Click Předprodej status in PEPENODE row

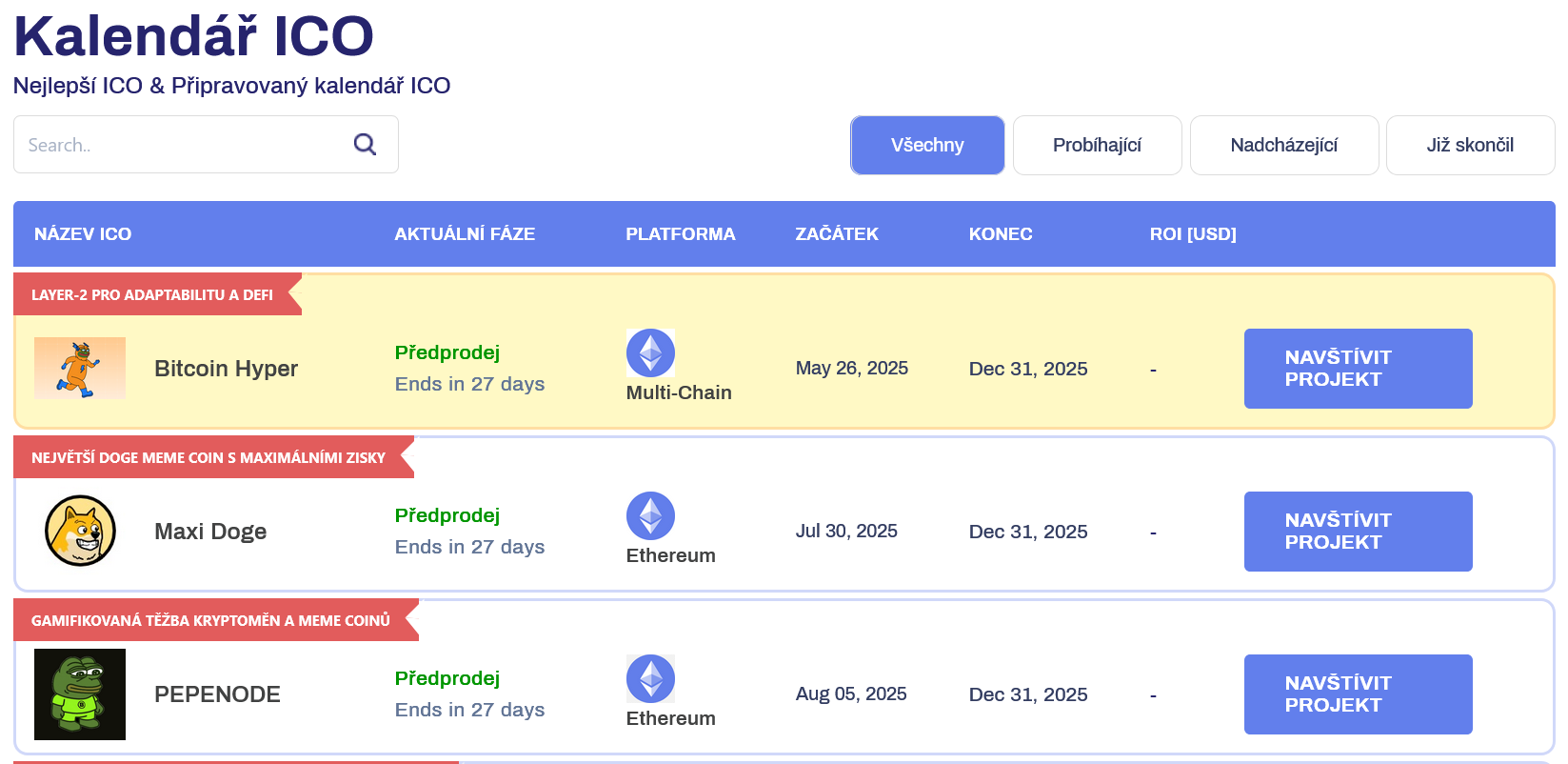tap(447, 678)
